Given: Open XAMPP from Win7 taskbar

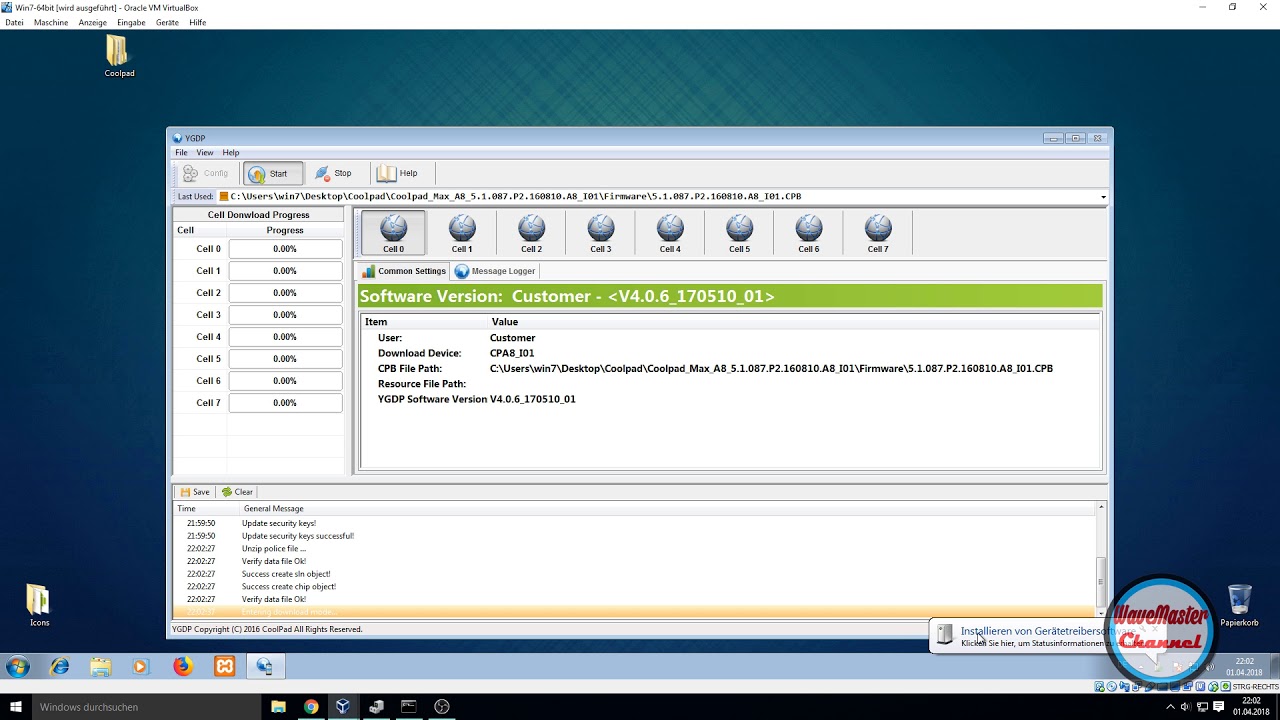Looking at the screenshot, I should coord(223,666).
